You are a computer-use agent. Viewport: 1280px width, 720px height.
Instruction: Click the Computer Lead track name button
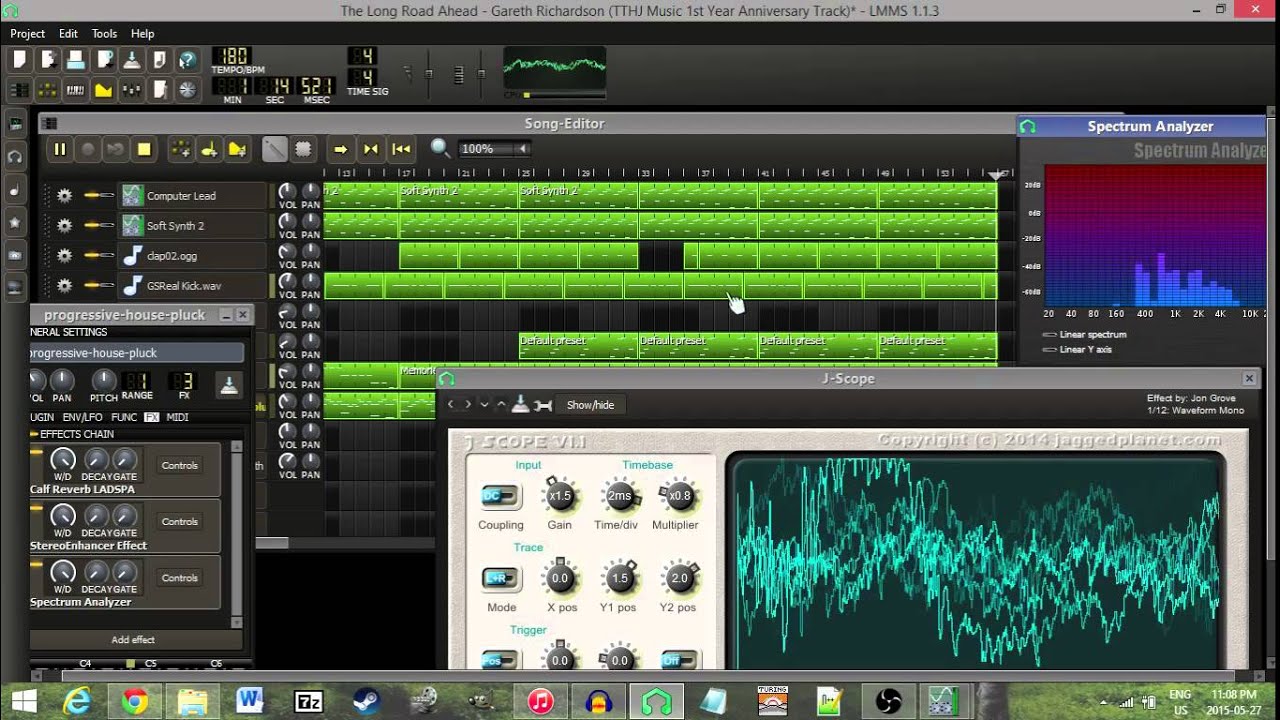click(193, 196)
